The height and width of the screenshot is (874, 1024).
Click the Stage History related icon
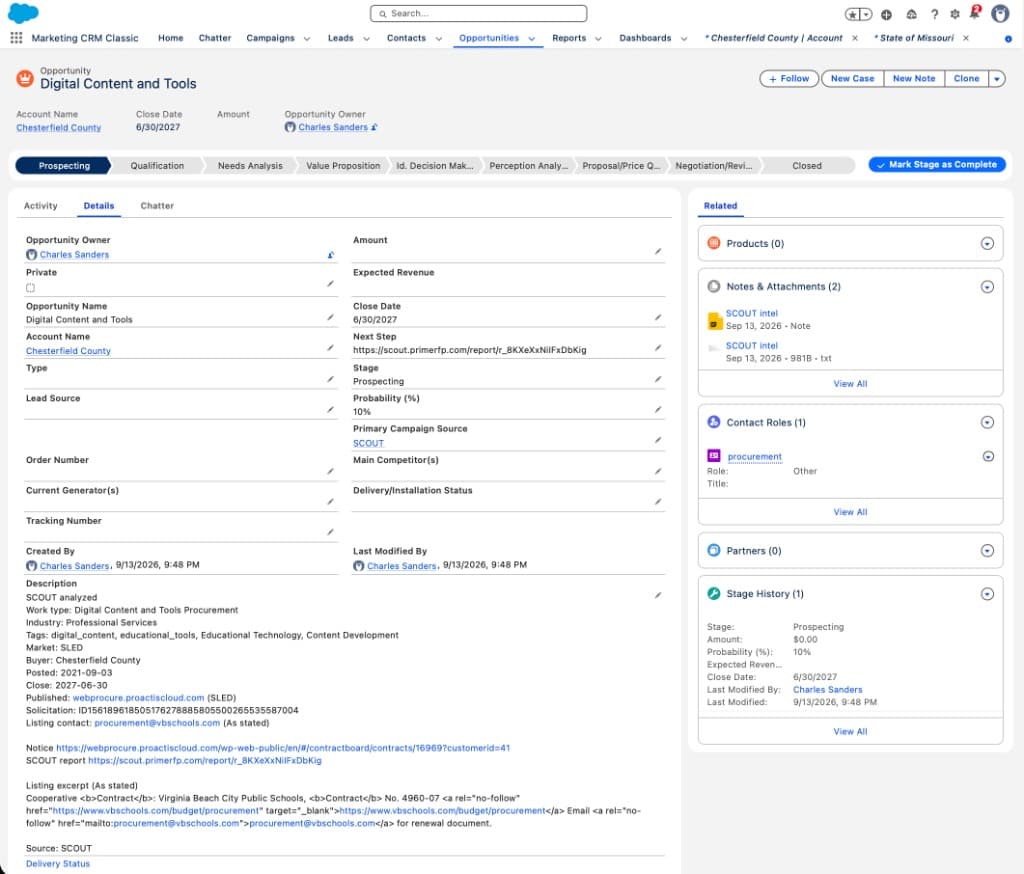click(x=714, y=593)
